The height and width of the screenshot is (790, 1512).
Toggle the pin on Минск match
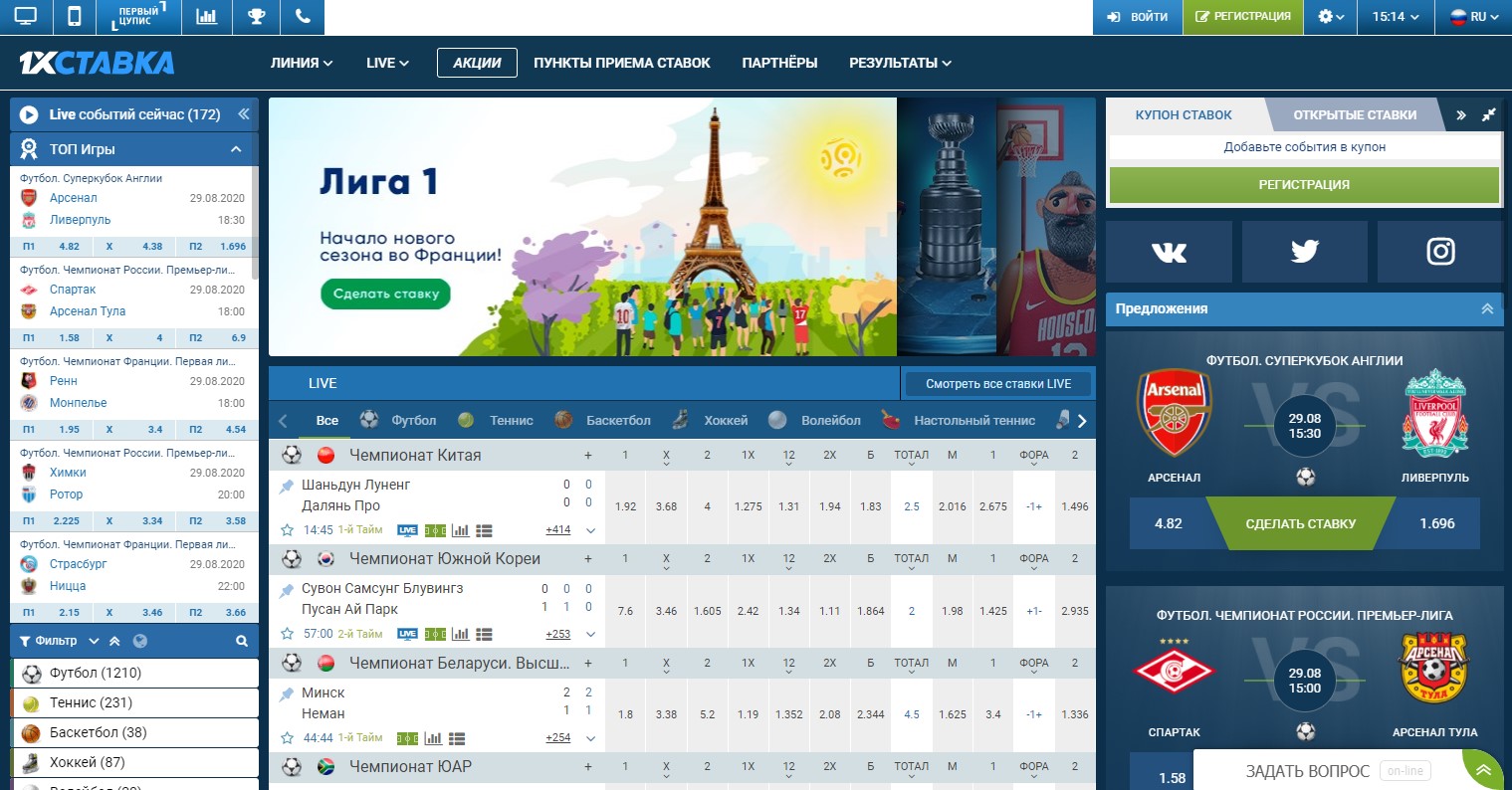pyautogui.click(x=287, y=693)
